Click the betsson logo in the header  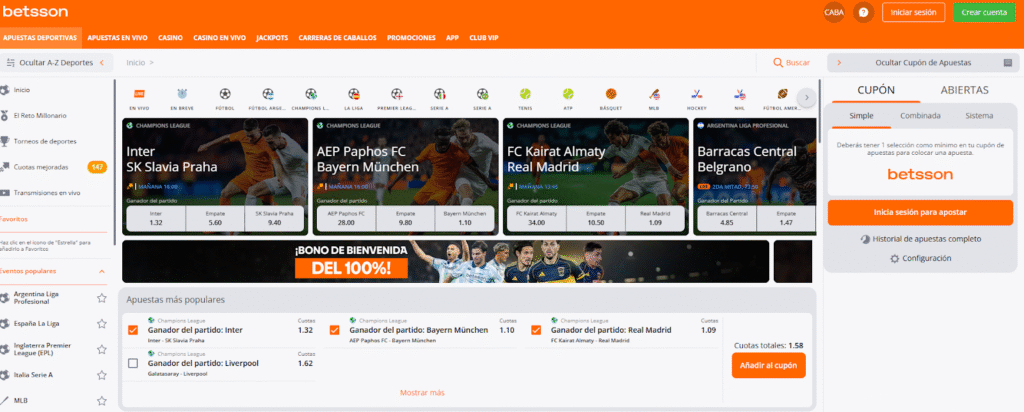pyautogui.click(x=35, y=12)
